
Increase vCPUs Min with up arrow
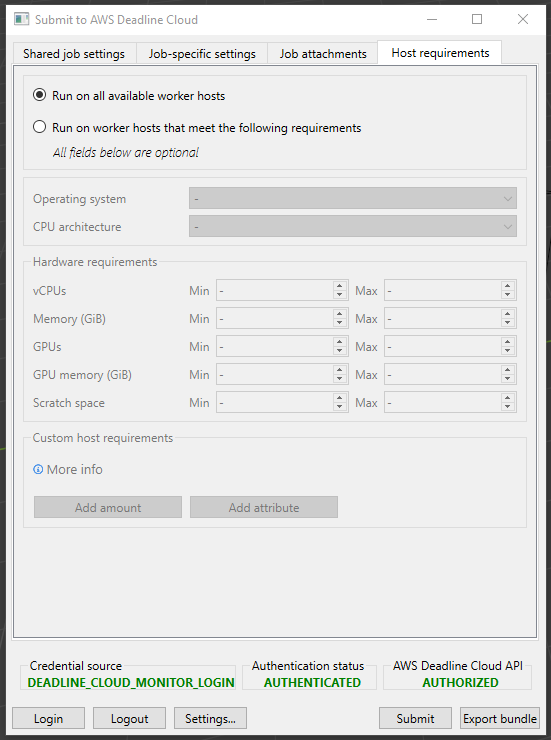click(x=340, y=286)
